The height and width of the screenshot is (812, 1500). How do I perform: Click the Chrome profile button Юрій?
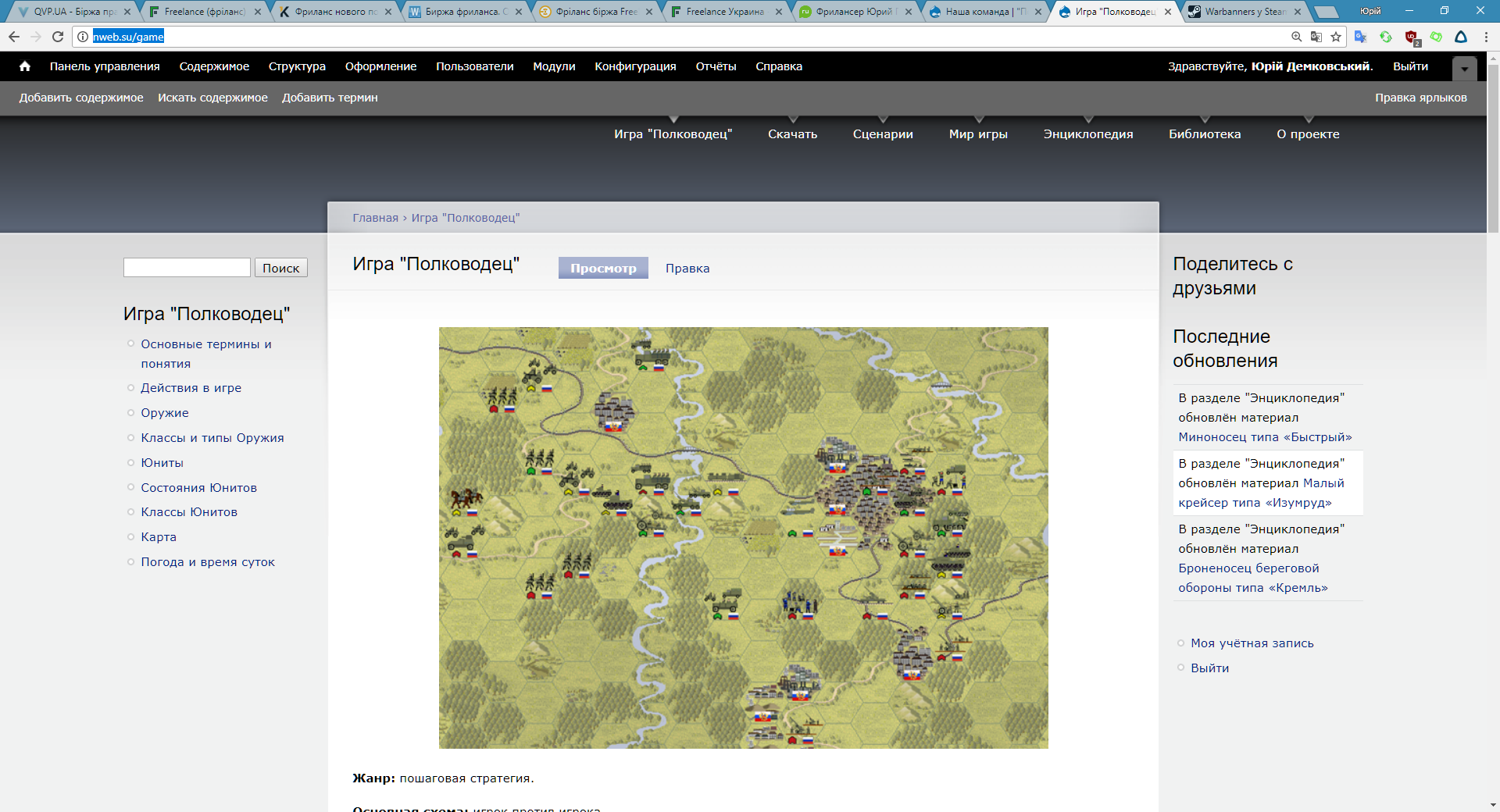1370,11
